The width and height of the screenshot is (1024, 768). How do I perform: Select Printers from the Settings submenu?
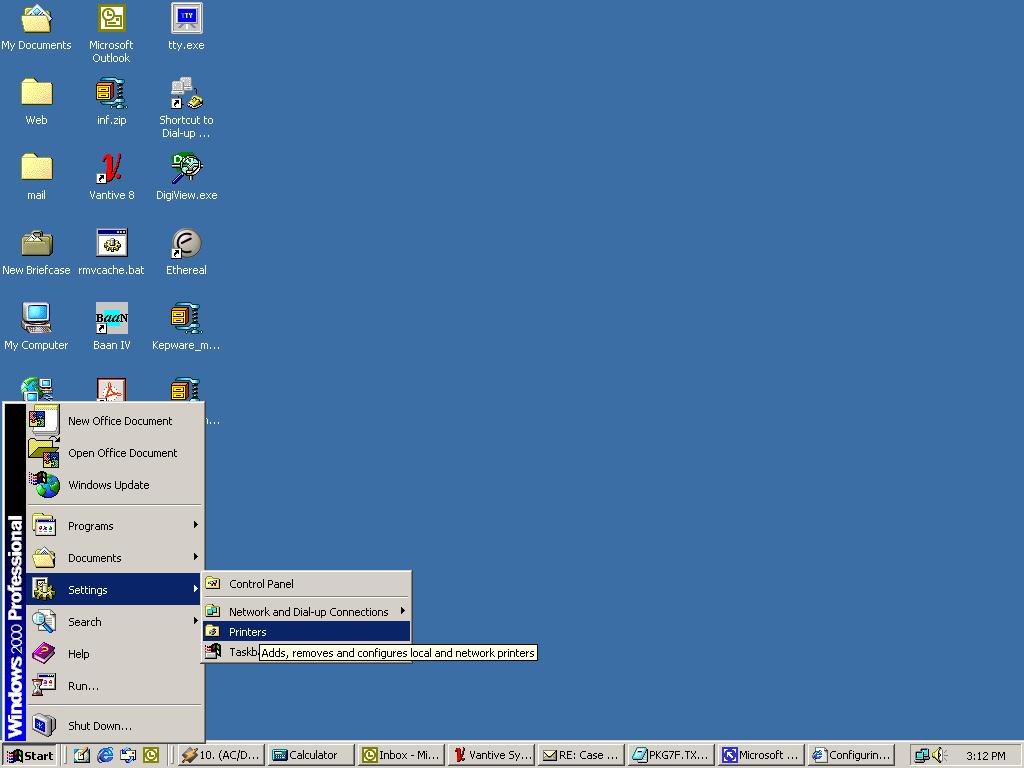[247, 632]
